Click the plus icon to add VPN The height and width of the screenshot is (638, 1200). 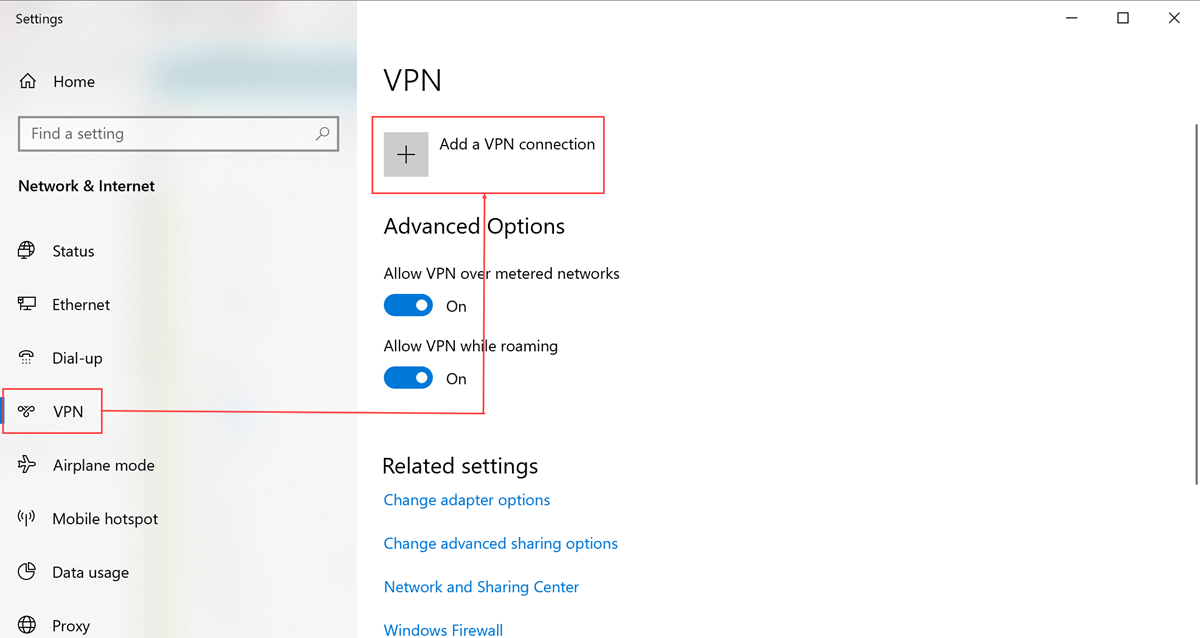click(406, 155)
